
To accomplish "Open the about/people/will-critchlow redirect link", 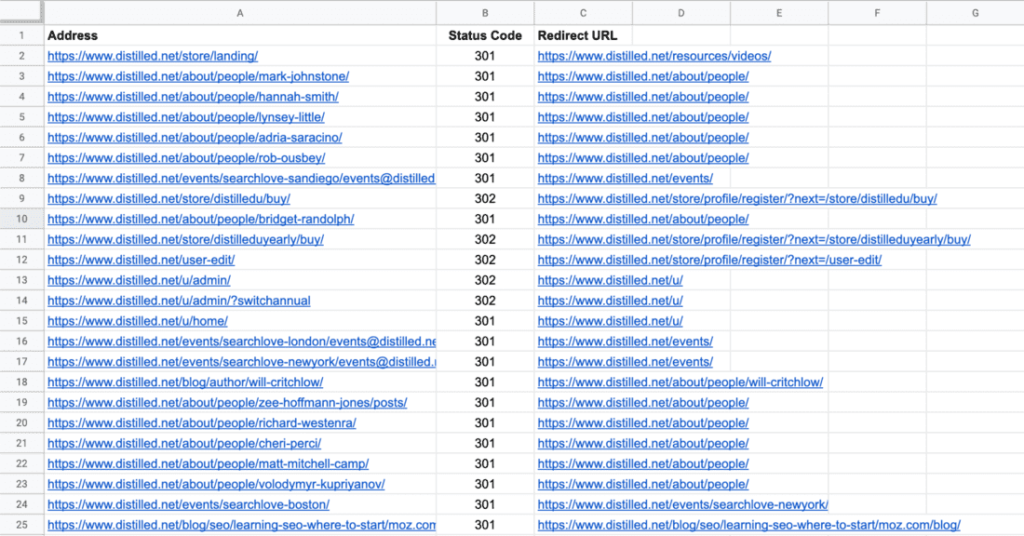I will click(x=680, y=382).
